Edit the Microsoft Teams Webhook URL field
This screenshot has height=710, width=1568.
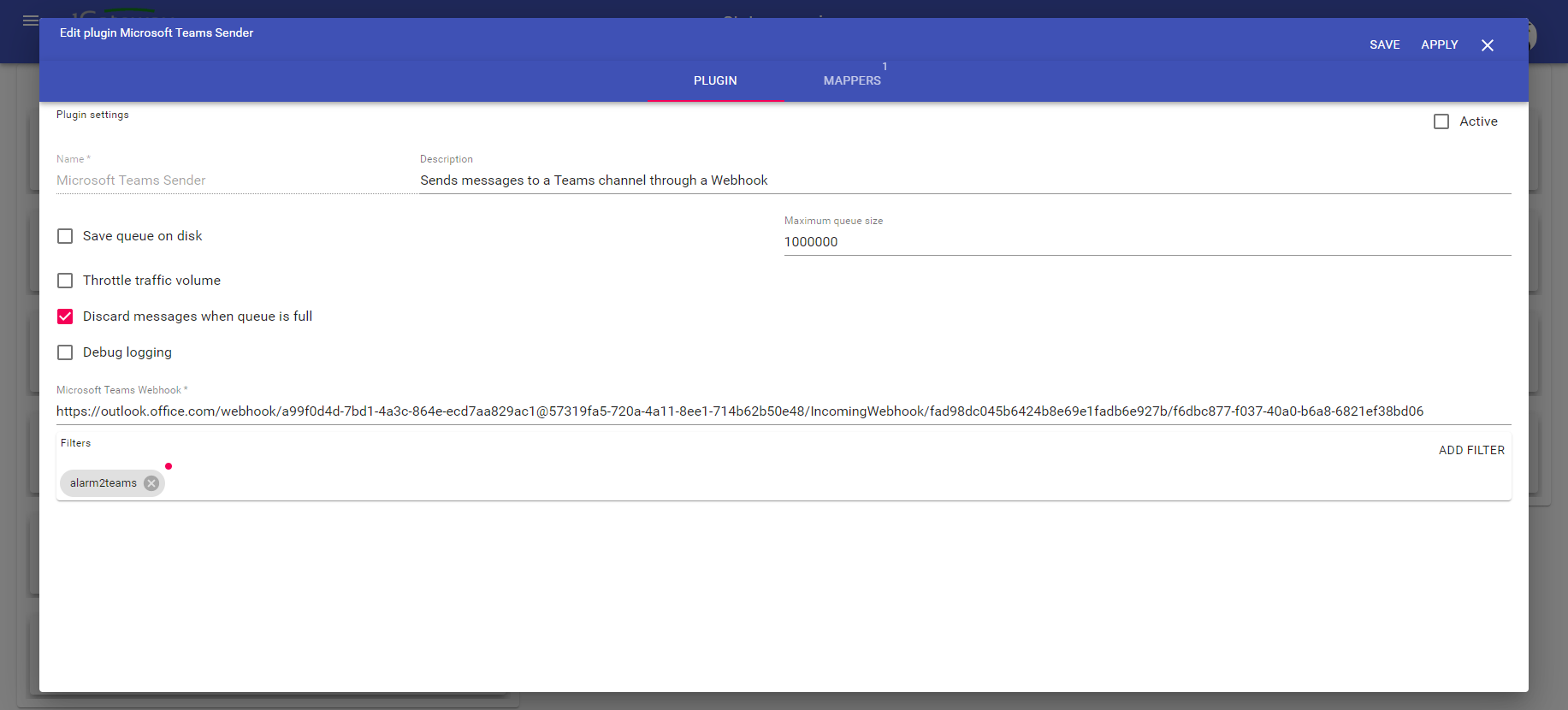click(x=784, y=411)
